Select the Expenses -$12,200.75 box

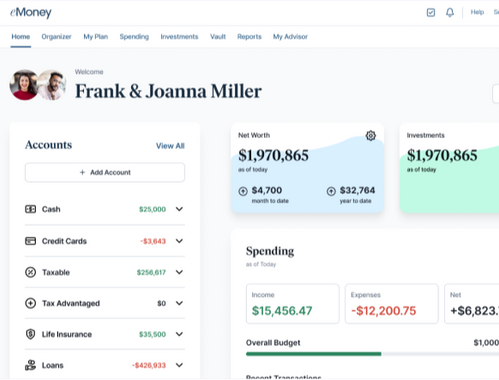392,304
